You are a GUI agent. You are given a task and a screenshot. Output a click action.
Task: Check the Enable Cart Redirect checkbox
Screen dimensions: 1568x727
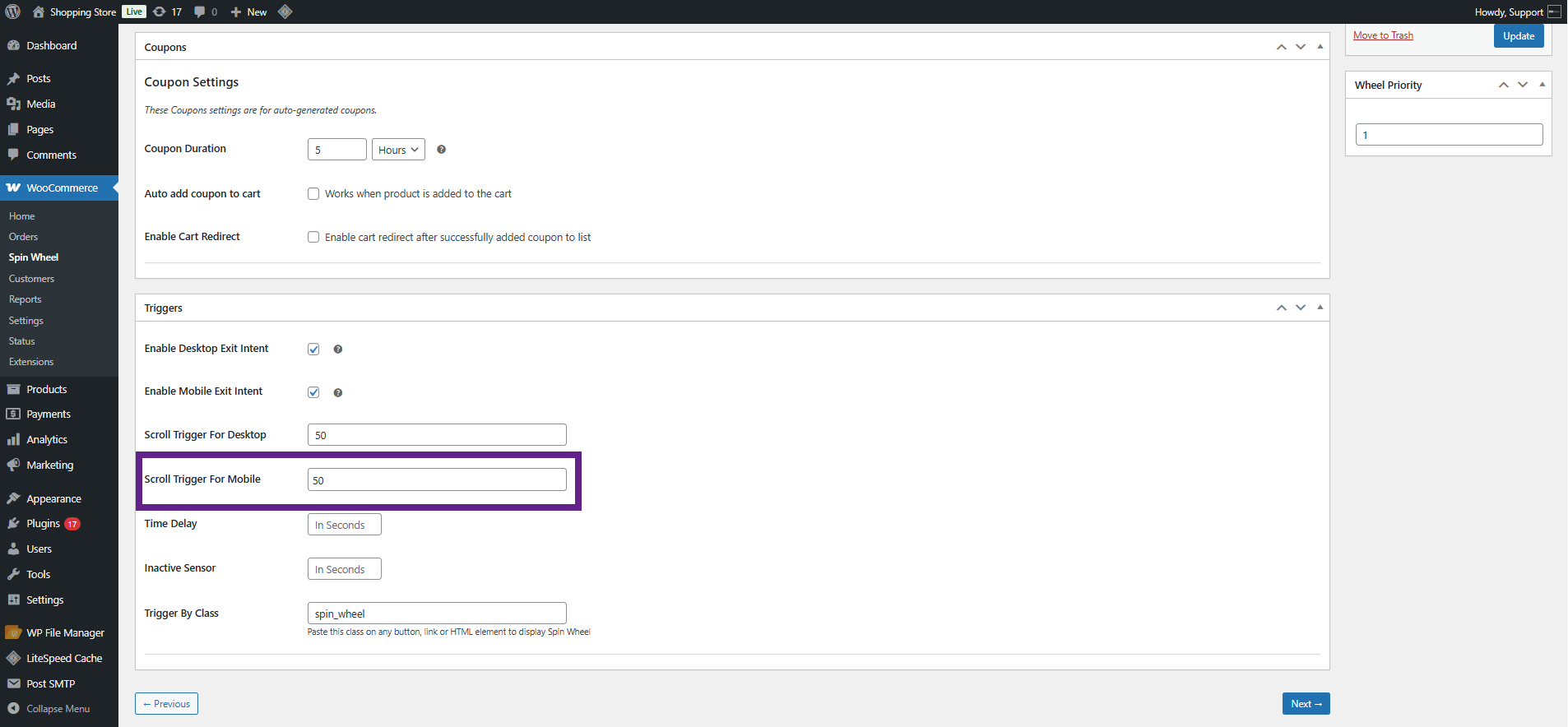313,238
